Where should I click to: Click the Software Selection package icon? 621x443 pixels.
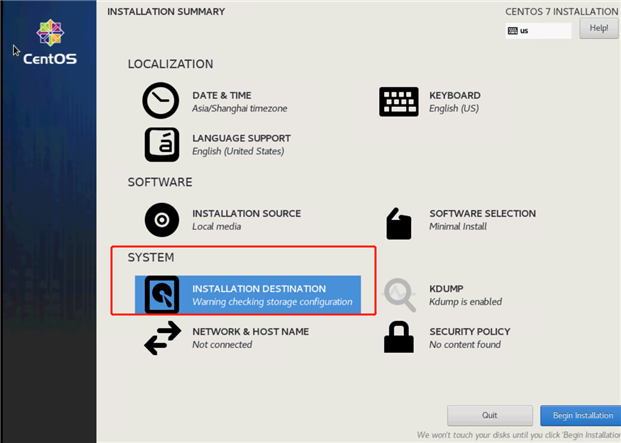click(x=398, y=224)
